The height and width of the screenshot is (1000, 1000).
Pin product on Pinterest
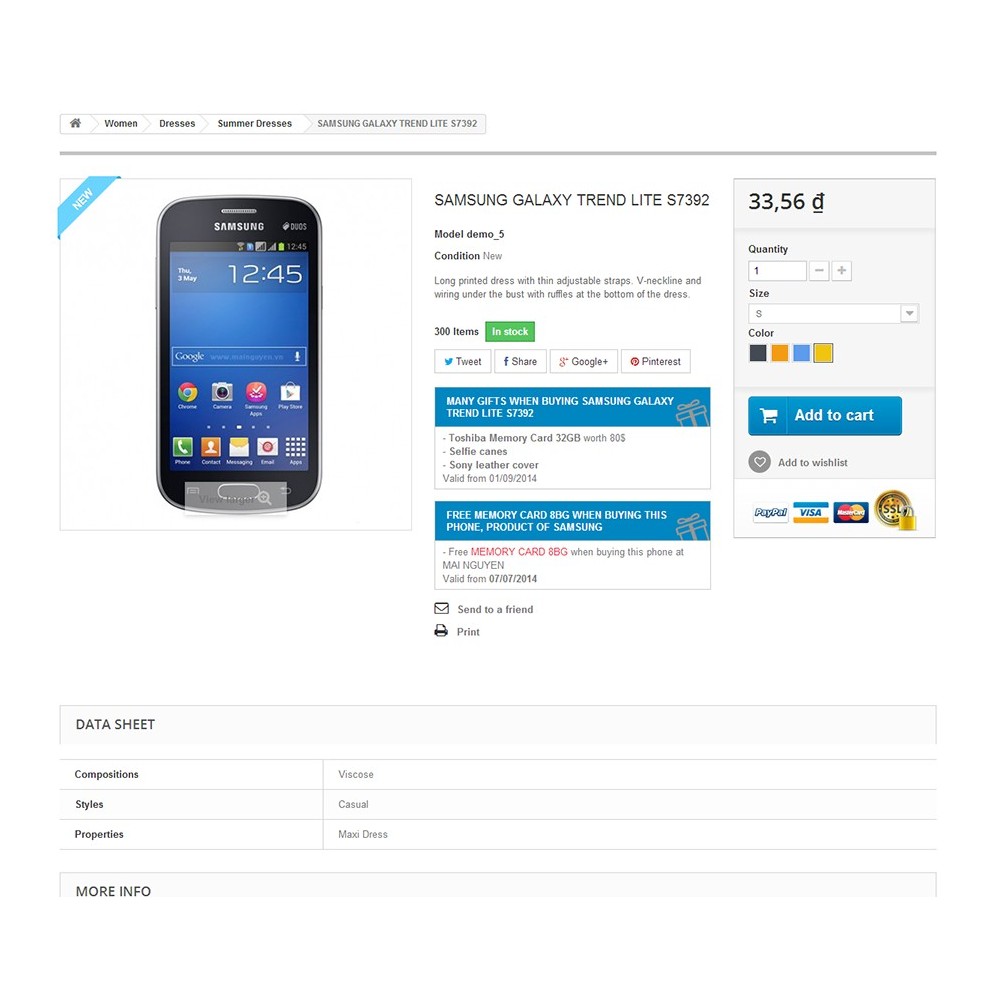(x=656, y=361)
